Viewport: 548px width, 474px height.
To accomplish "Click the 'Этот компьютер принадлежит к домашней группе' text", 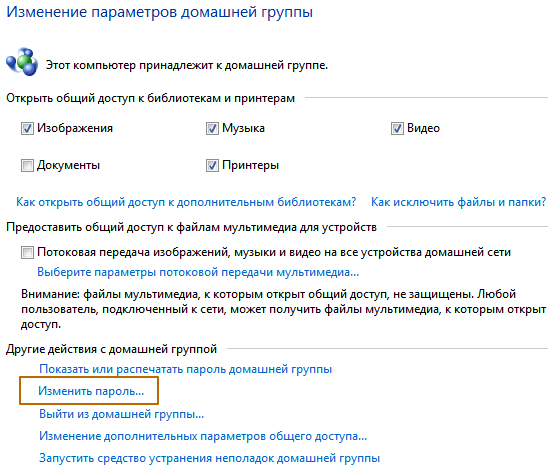I will click(187, 65).
